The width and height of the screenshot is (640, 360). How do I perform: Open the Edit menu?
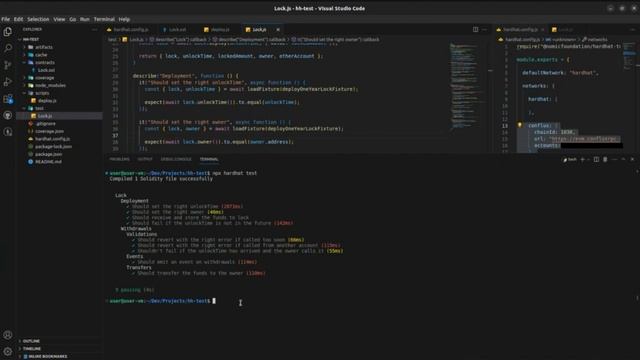pos(18,19)
